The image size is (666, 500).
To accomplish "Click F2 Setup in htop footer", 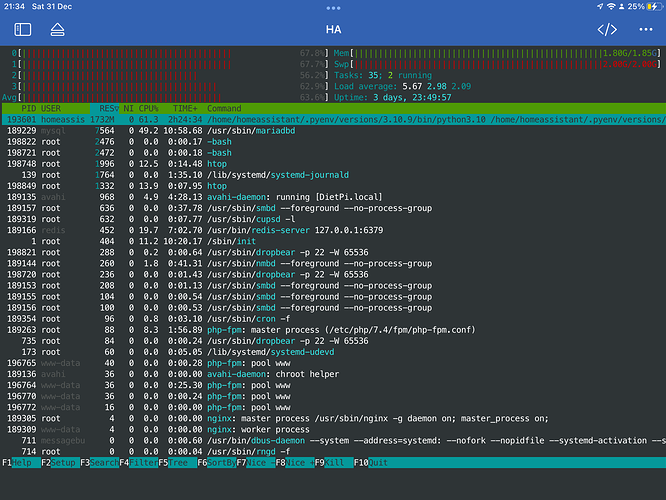I will coord(60,463).
